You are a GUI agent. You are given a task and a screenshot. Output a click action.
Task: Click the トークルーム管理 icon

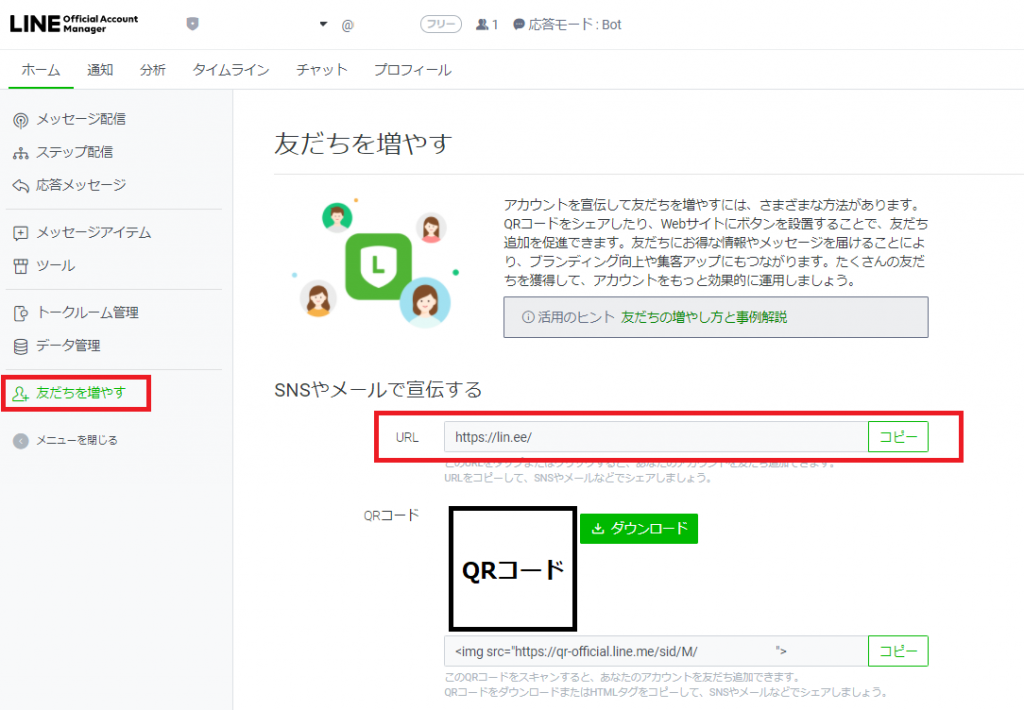(x=20, y=313)
